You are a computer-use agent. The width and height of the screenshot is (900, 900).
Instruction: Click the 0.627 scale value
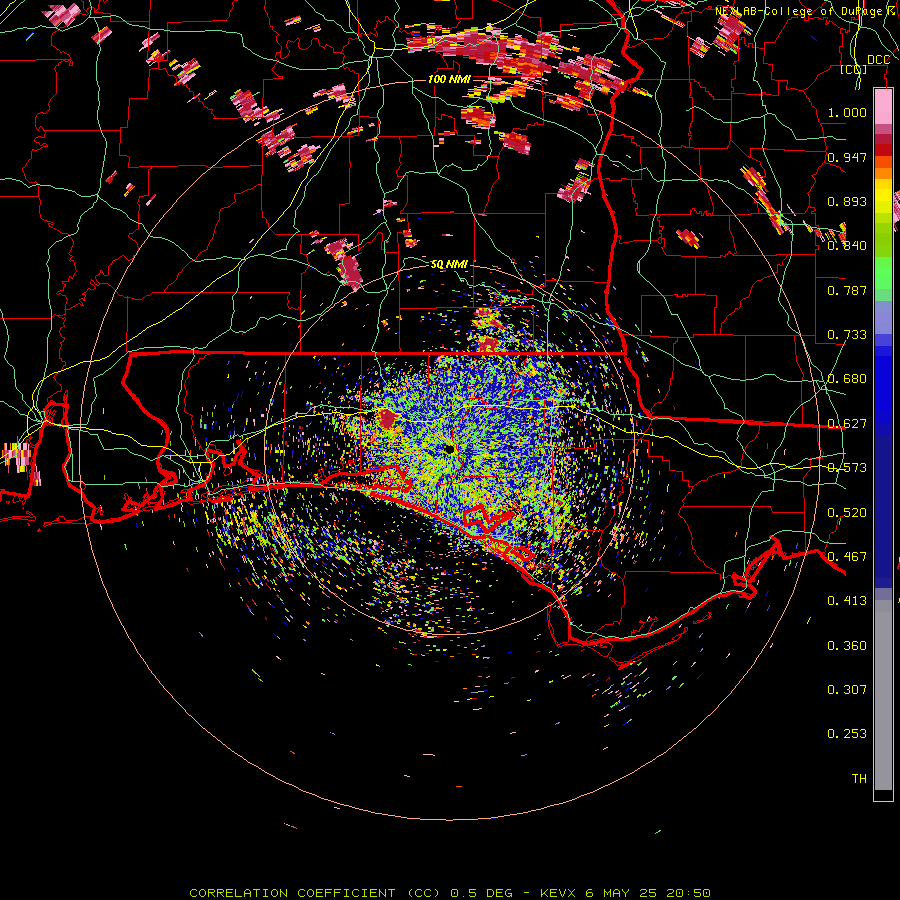[x=847, y=423]
